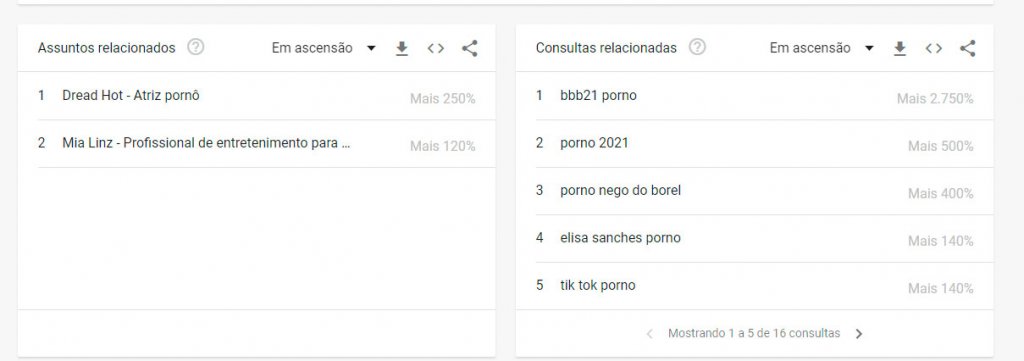Image resolution: width=1024 pixels, height=361 pixels.
Task: Select the Mais 2.750% value in the first query row
Action: click(935, 99)
